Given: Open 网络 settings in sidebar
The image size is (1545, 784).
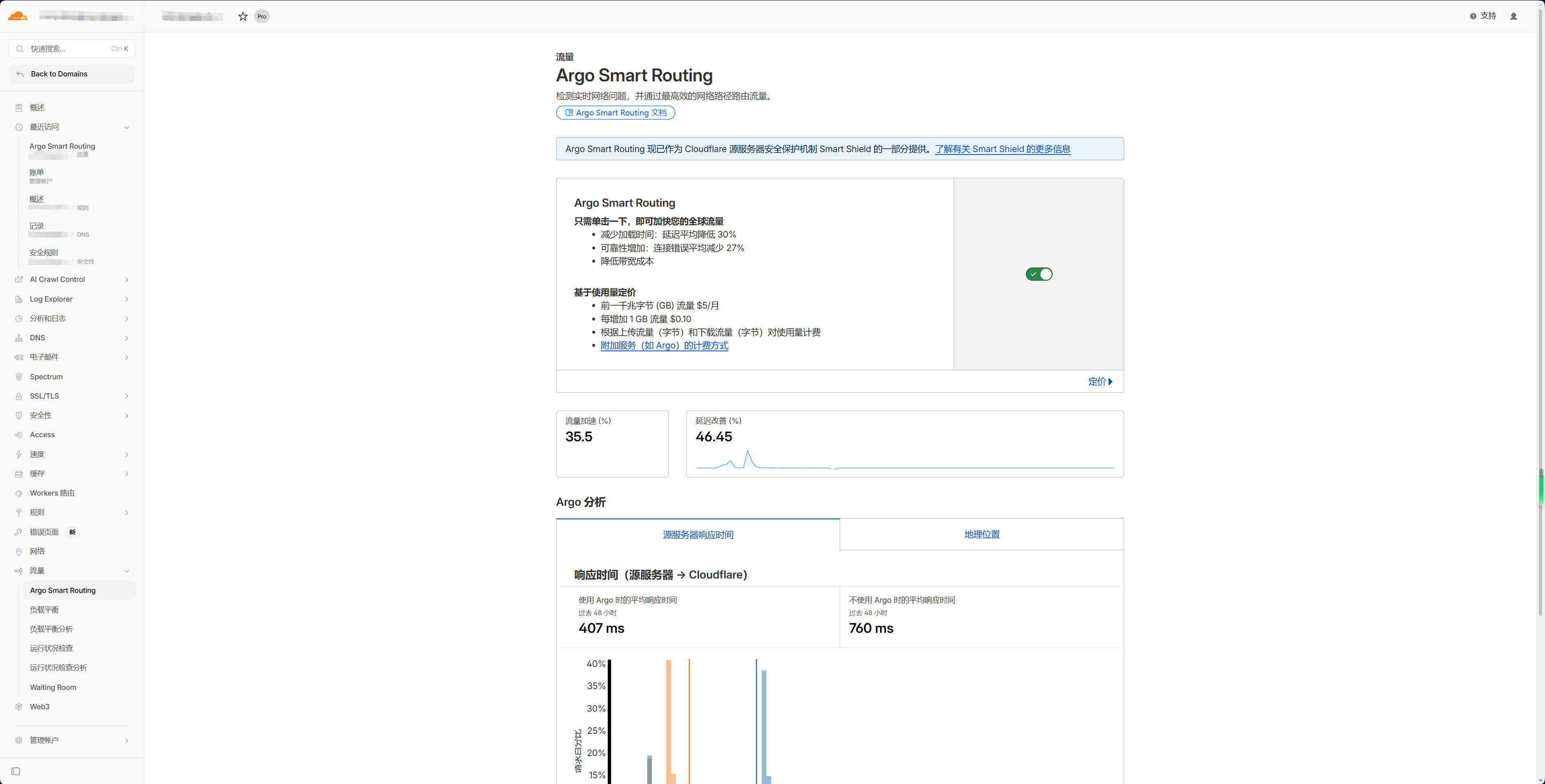Looking at the screenshot, I should pyautogui.click(x=37, y=551).
